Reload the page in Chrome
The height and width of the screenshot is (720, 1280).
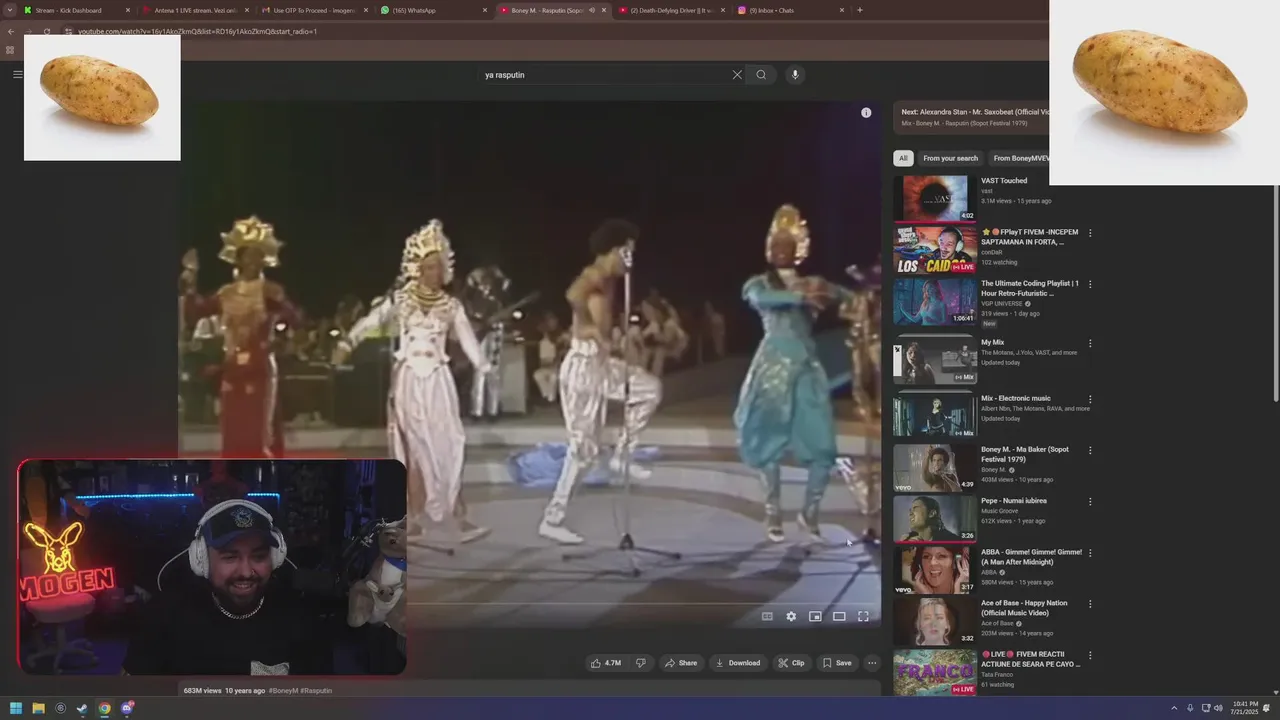pos(47,31)
